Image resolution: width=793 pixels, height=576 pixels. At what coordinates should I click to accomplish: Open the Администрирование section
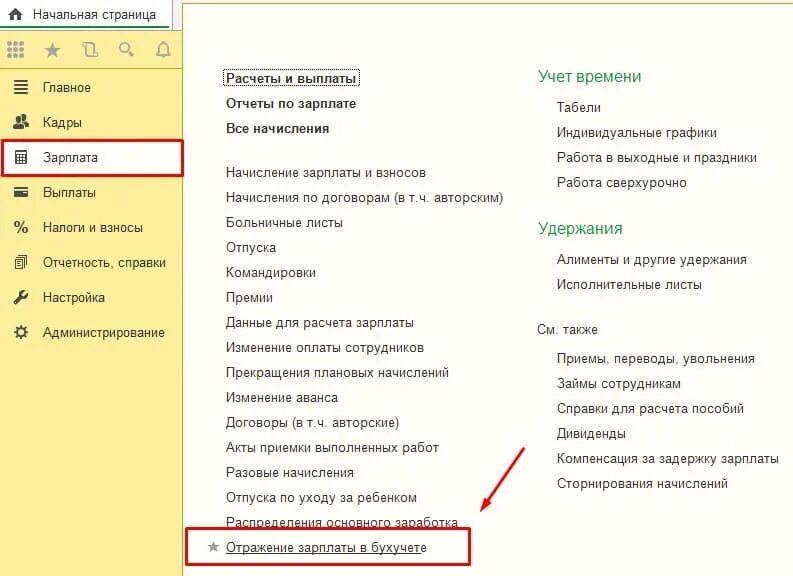coord(91,332)
